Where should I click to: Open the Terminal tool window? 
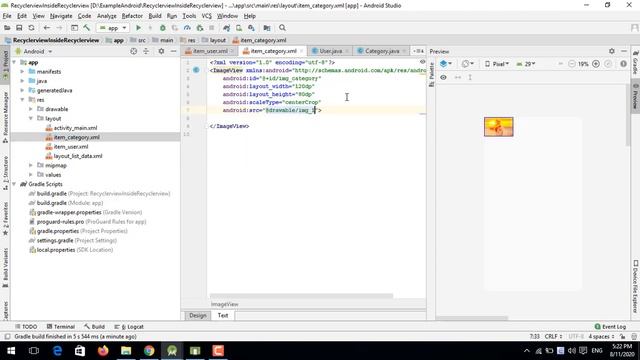60,327
